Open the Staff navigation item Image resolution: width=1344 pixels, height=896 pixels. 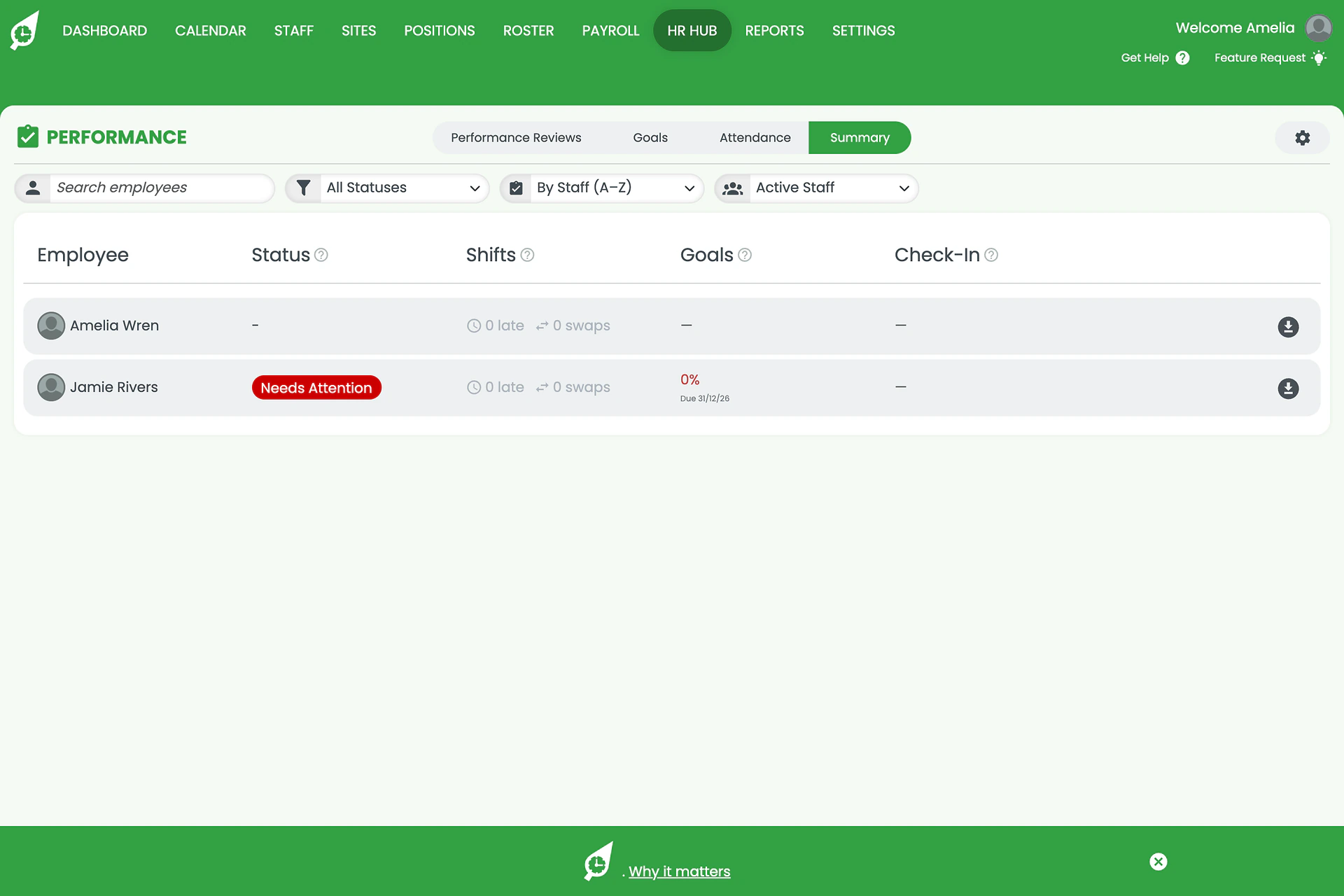click(x=294, y=31)
